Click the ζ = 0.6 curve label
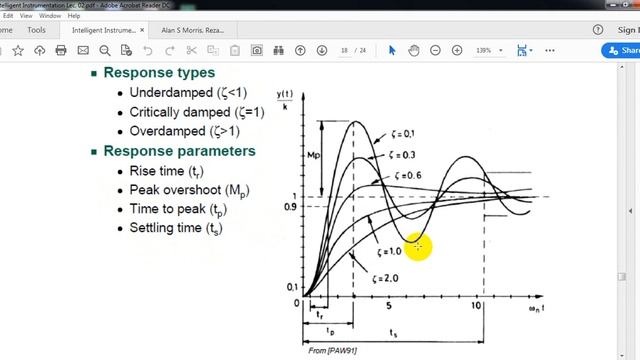 click(408, 176)
